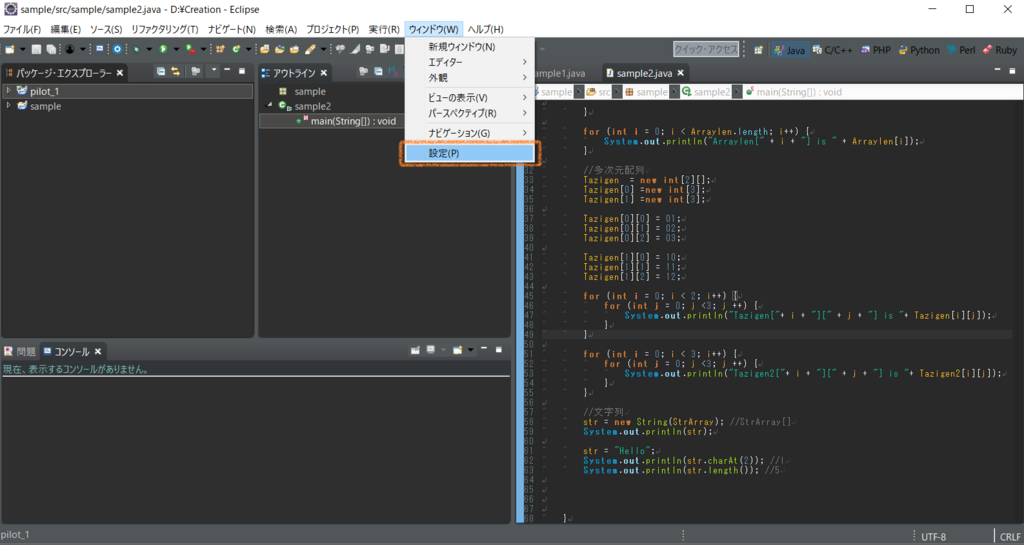Collapse sample2 class in Outline

point(268,106)
